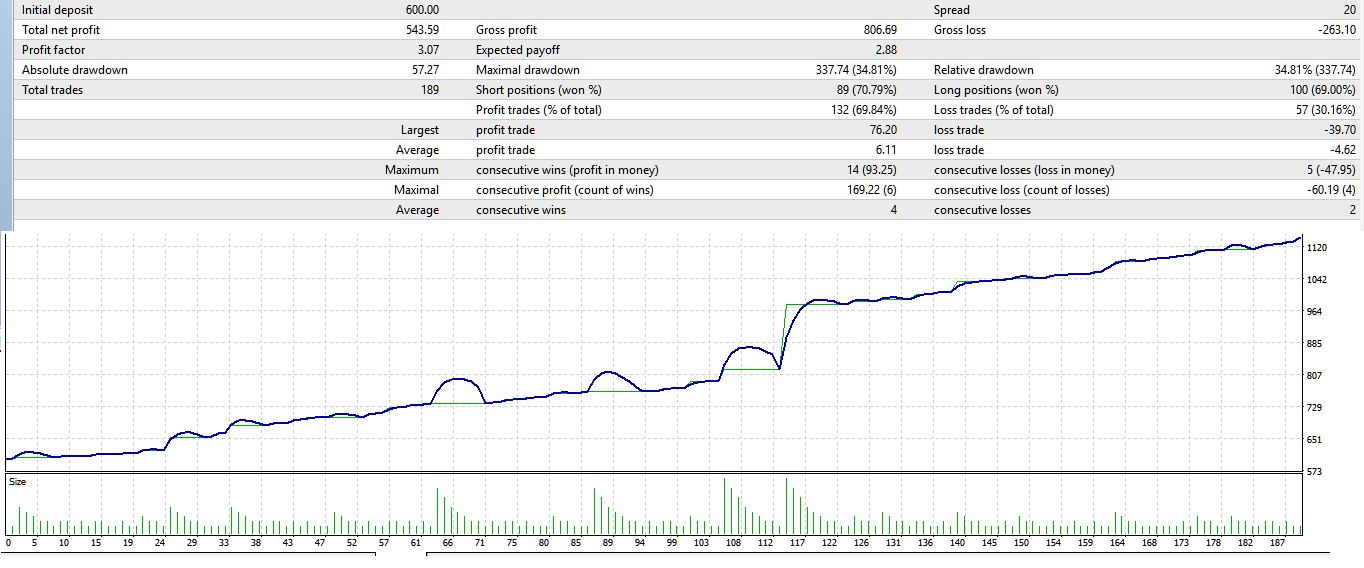The image size is (1364, 568).
Task: Select the spread value 20
Action: tap(1349, 10)
